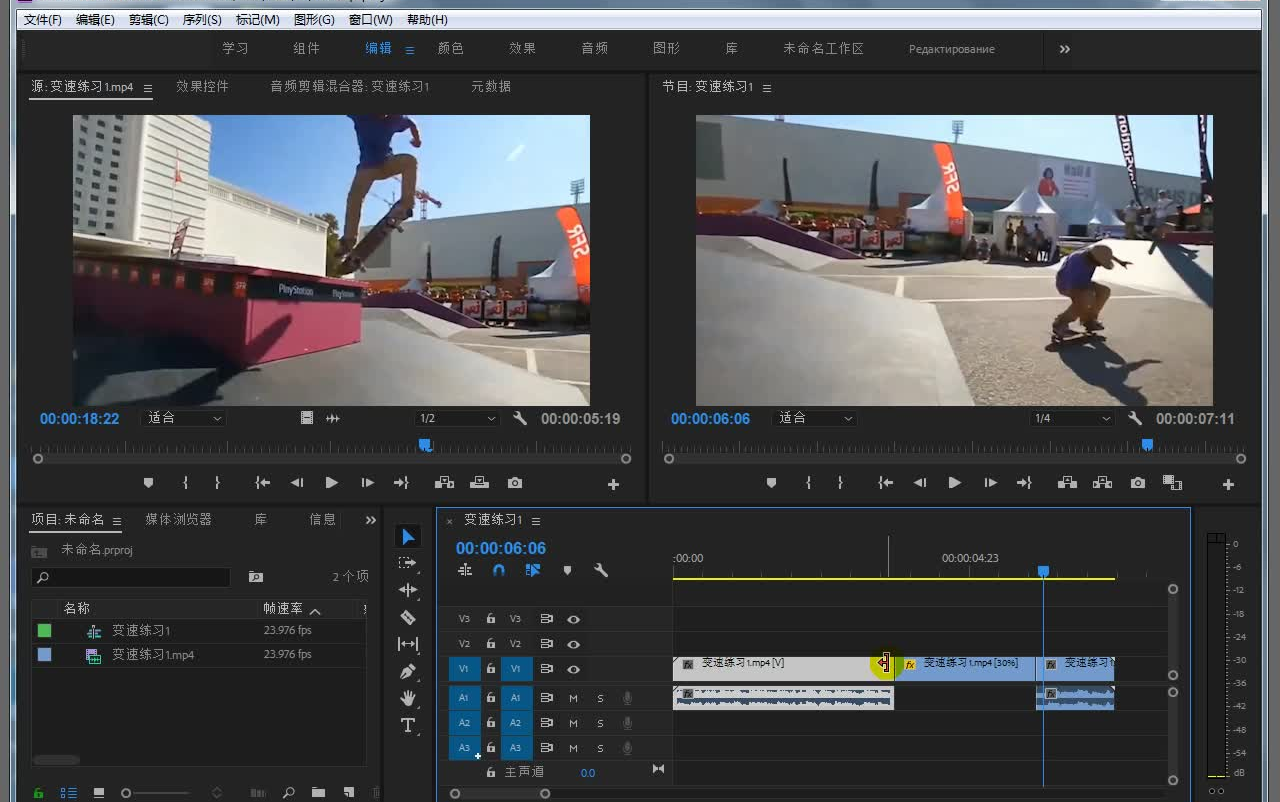Open Program monitor playback resolution 1/4 dropdown
Image resolution: width=1280 pixels, height=802 pixels.
tap(1072, 418)
